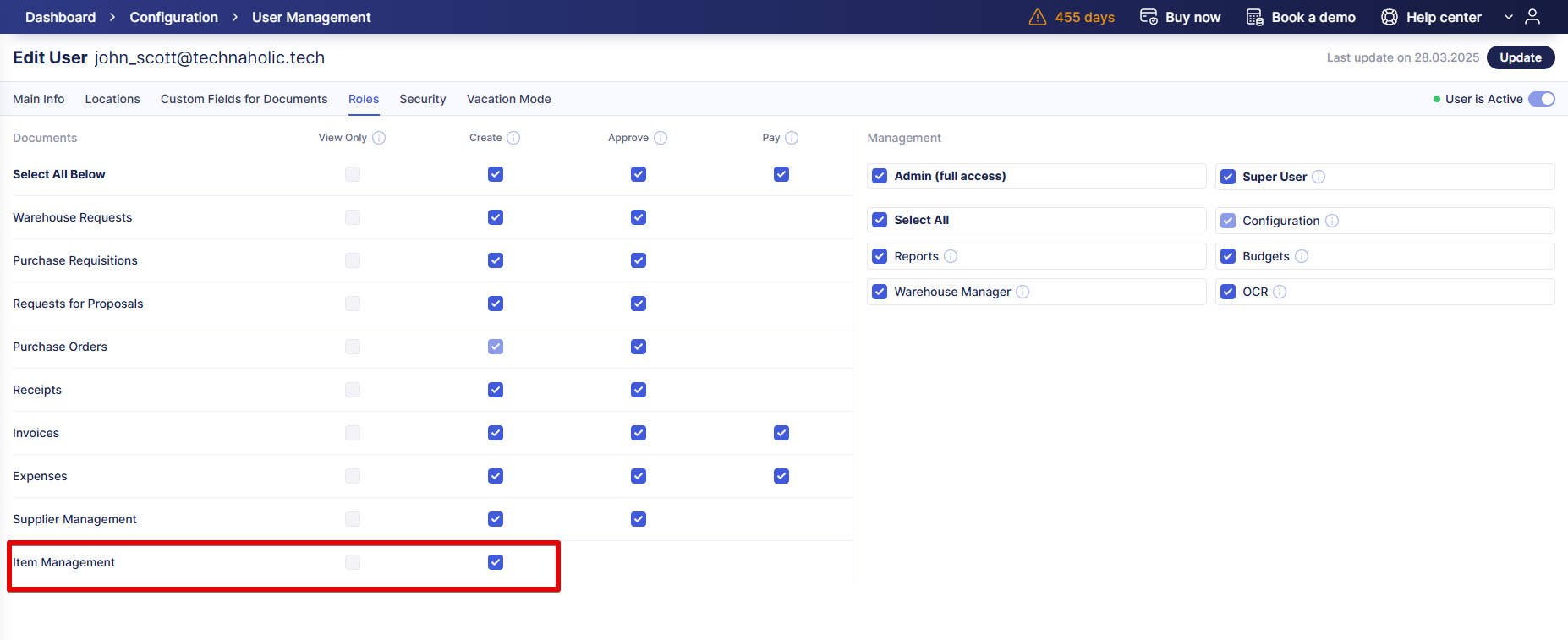Screen dimensions: 1568x640
Task: Switch to the Security tab
Action: click(x=422, y=99)
